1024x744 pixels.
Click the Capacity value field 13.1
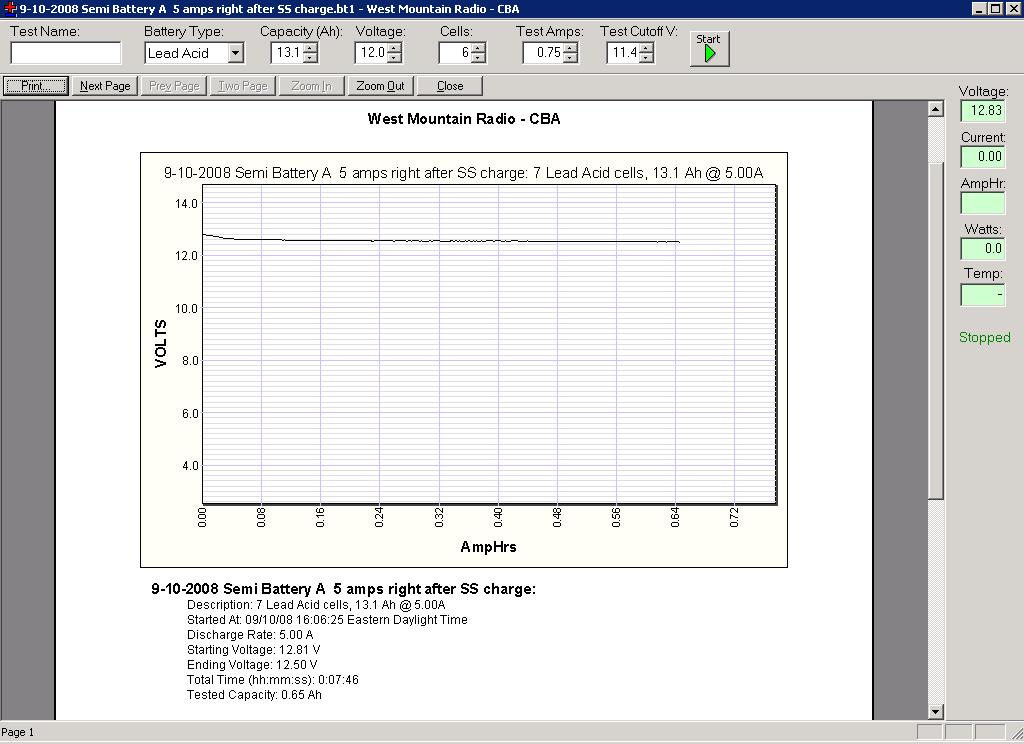click(288, 53)
